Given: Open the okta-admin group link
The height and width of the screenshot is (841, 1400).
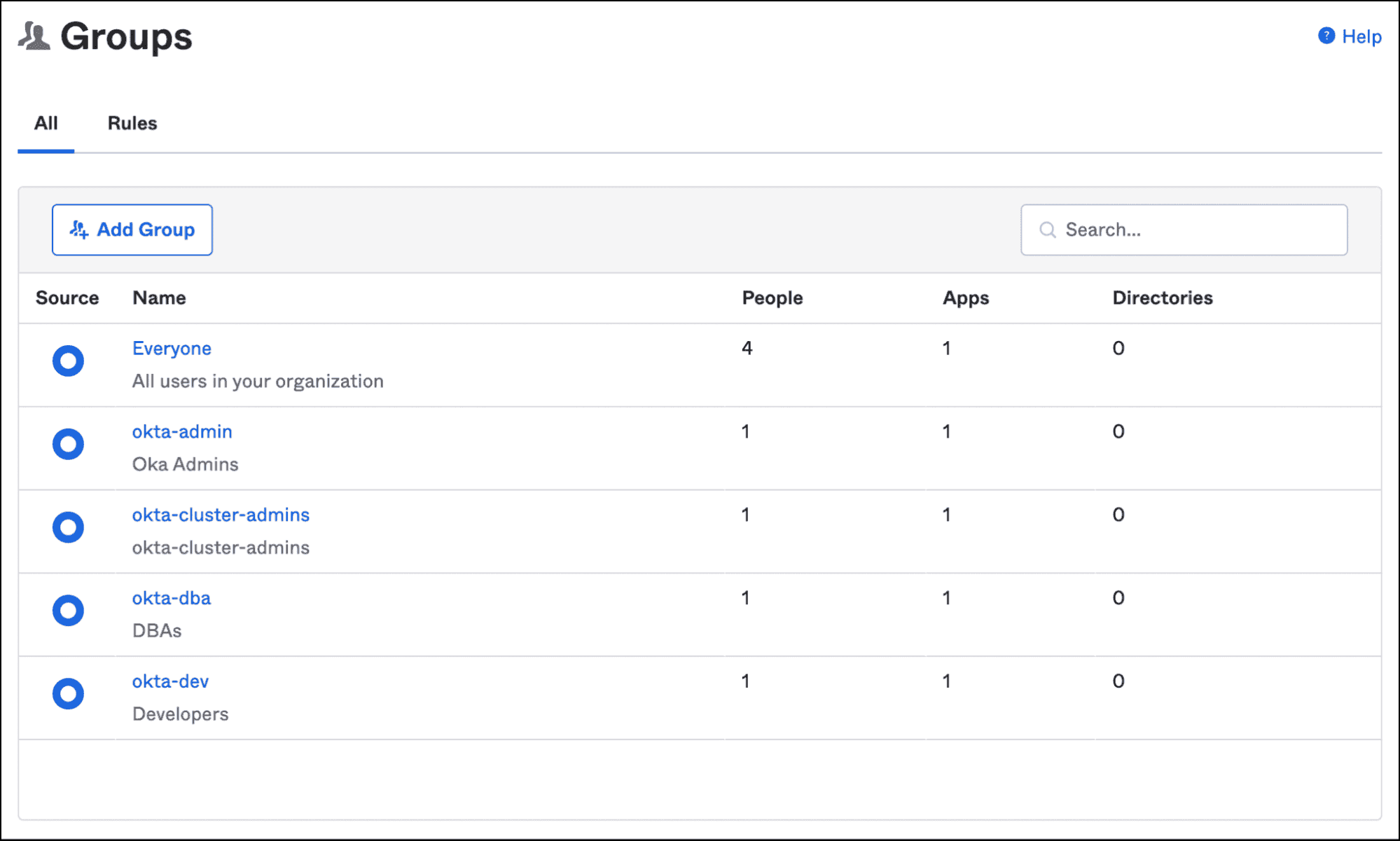Looking at the screenshot, I should (182, 431).
